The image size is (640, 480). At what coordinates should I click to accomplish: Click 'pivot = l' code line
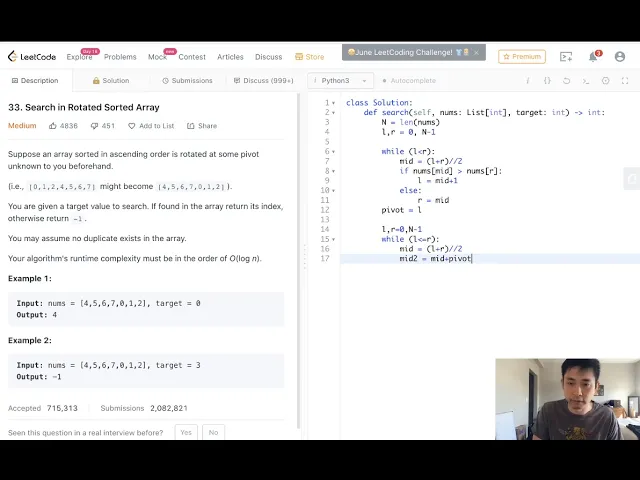(x=401, y=210)
